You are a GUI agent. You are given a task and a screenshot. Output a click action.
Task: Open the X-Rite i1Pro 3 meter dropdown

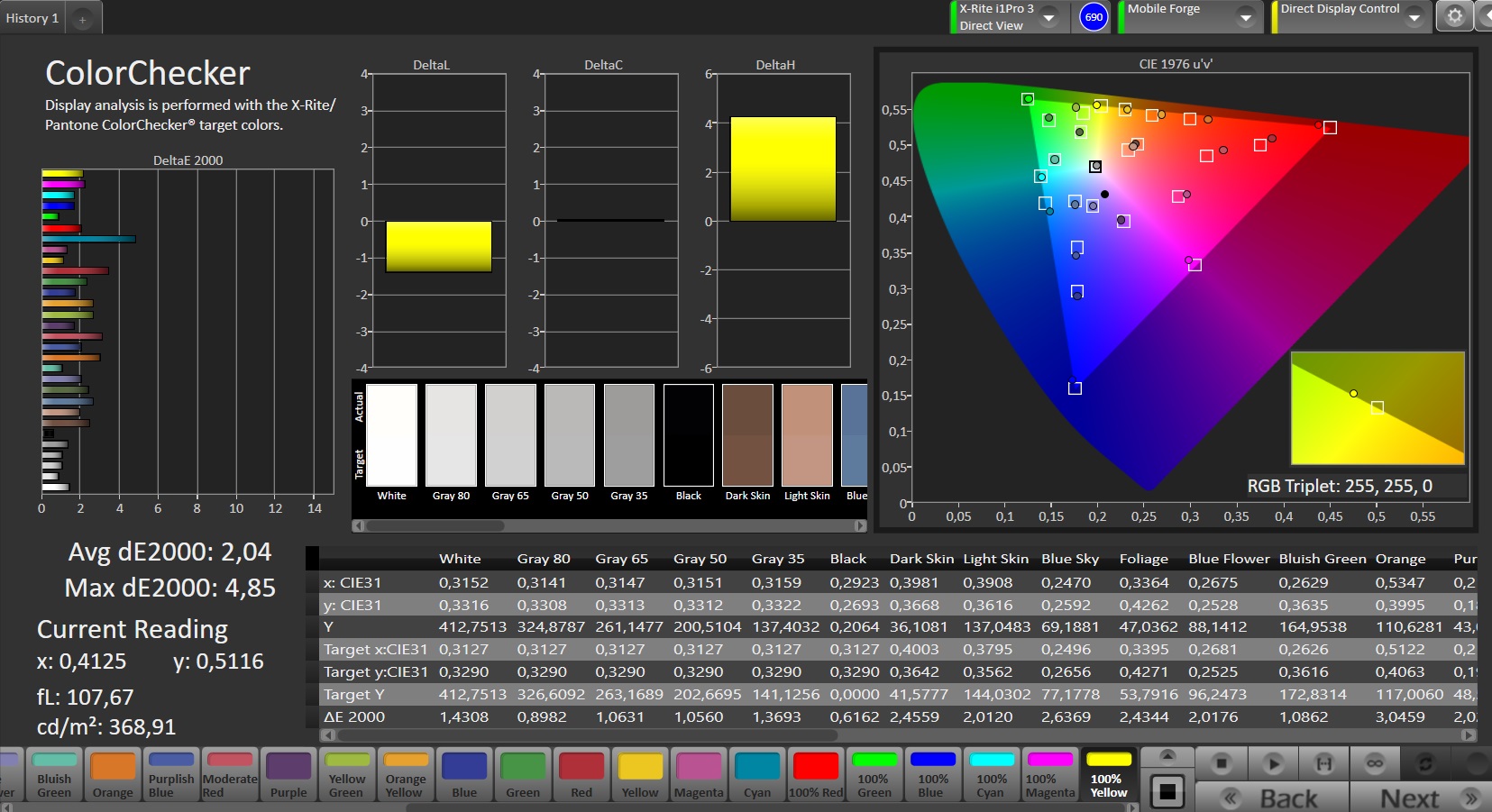point(1048,17)
